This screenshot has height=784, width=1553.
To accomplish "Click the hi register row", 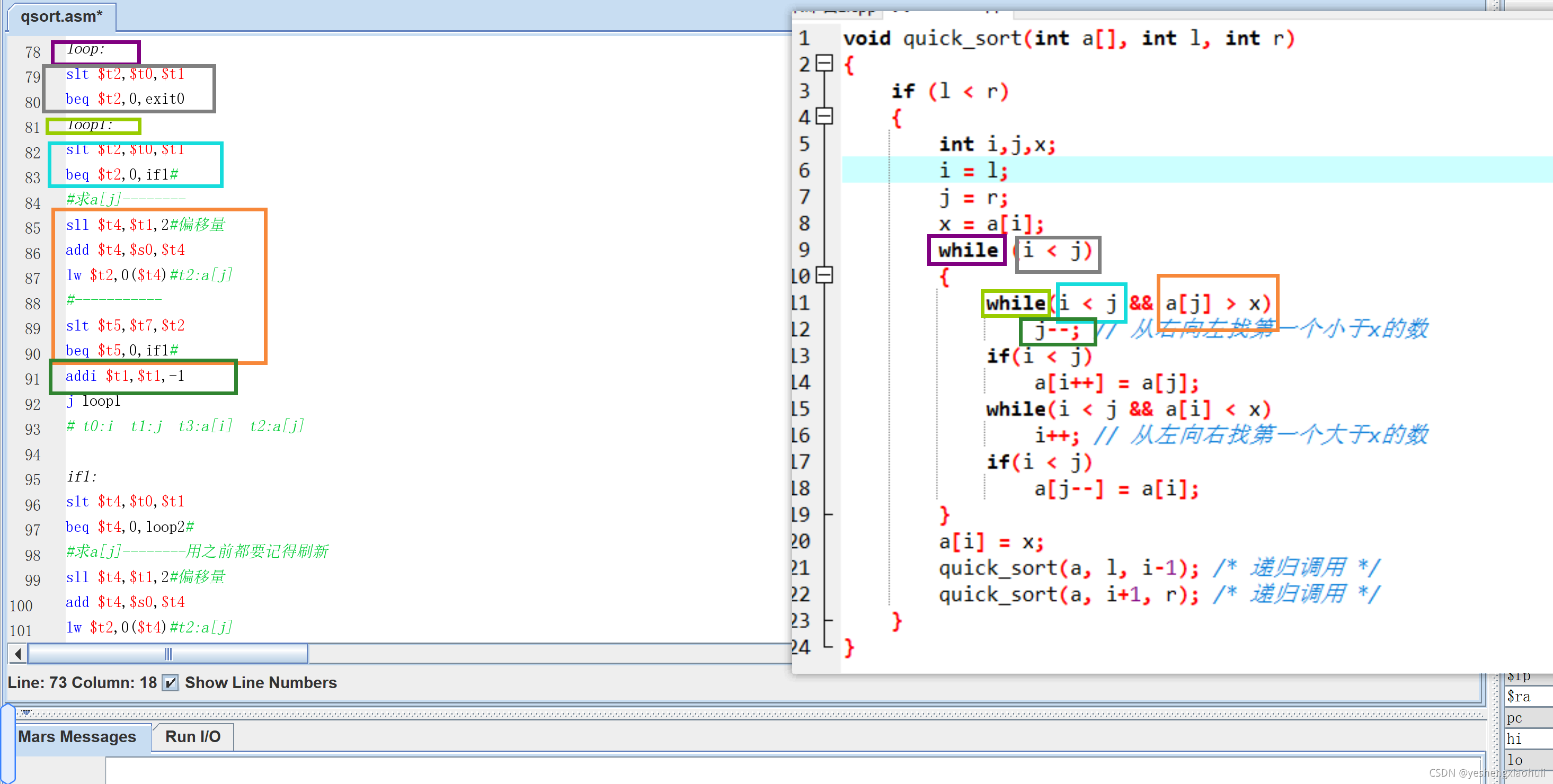I will pos(1528,739).
